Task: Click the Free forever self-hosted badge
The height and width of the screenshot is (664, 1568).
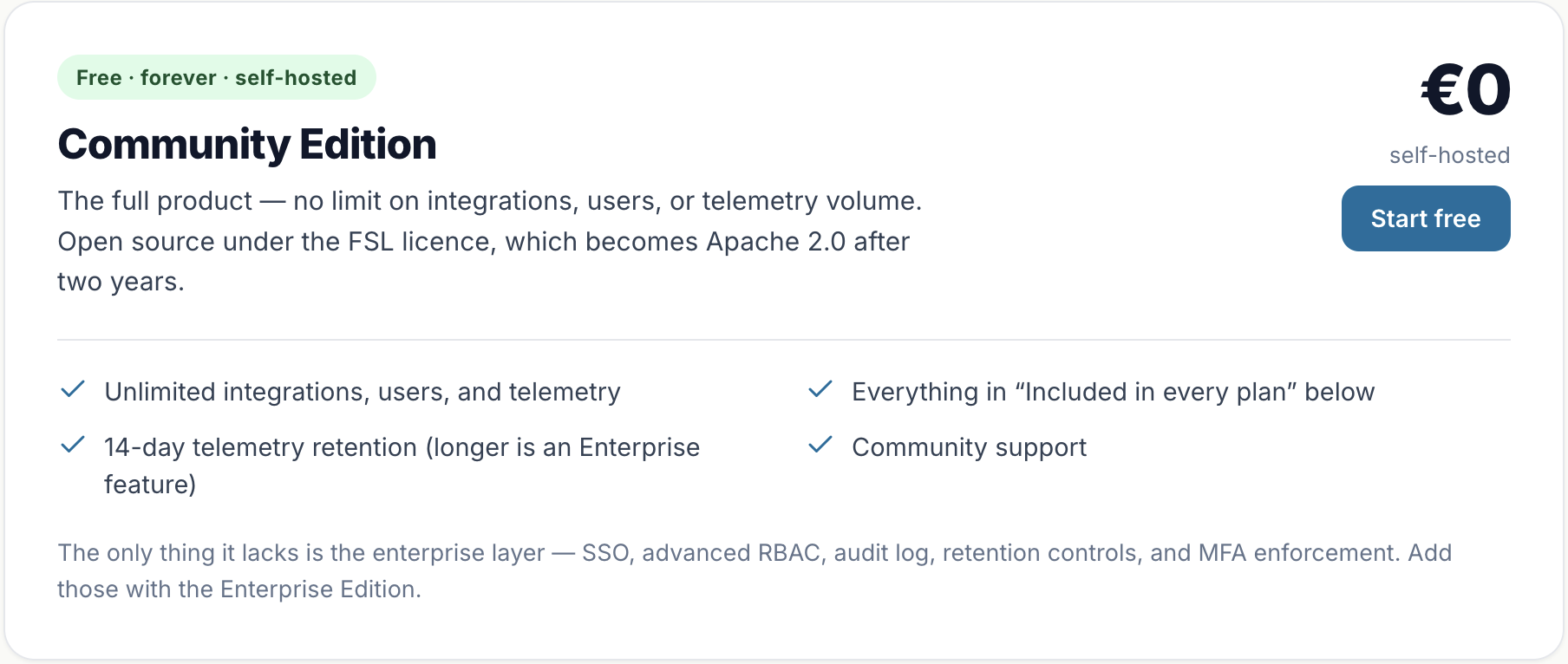Action: coord(217,77)
